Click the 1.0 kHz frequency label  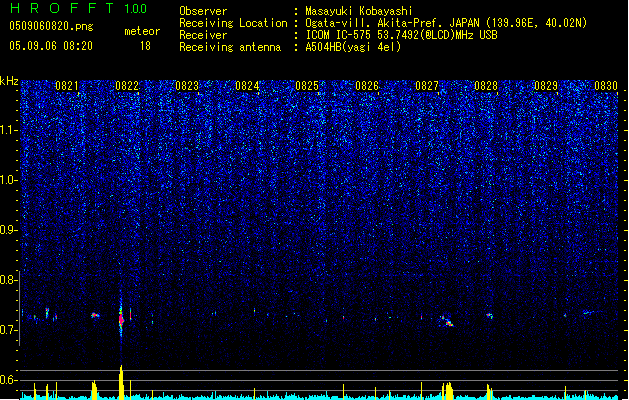[9, 180]
